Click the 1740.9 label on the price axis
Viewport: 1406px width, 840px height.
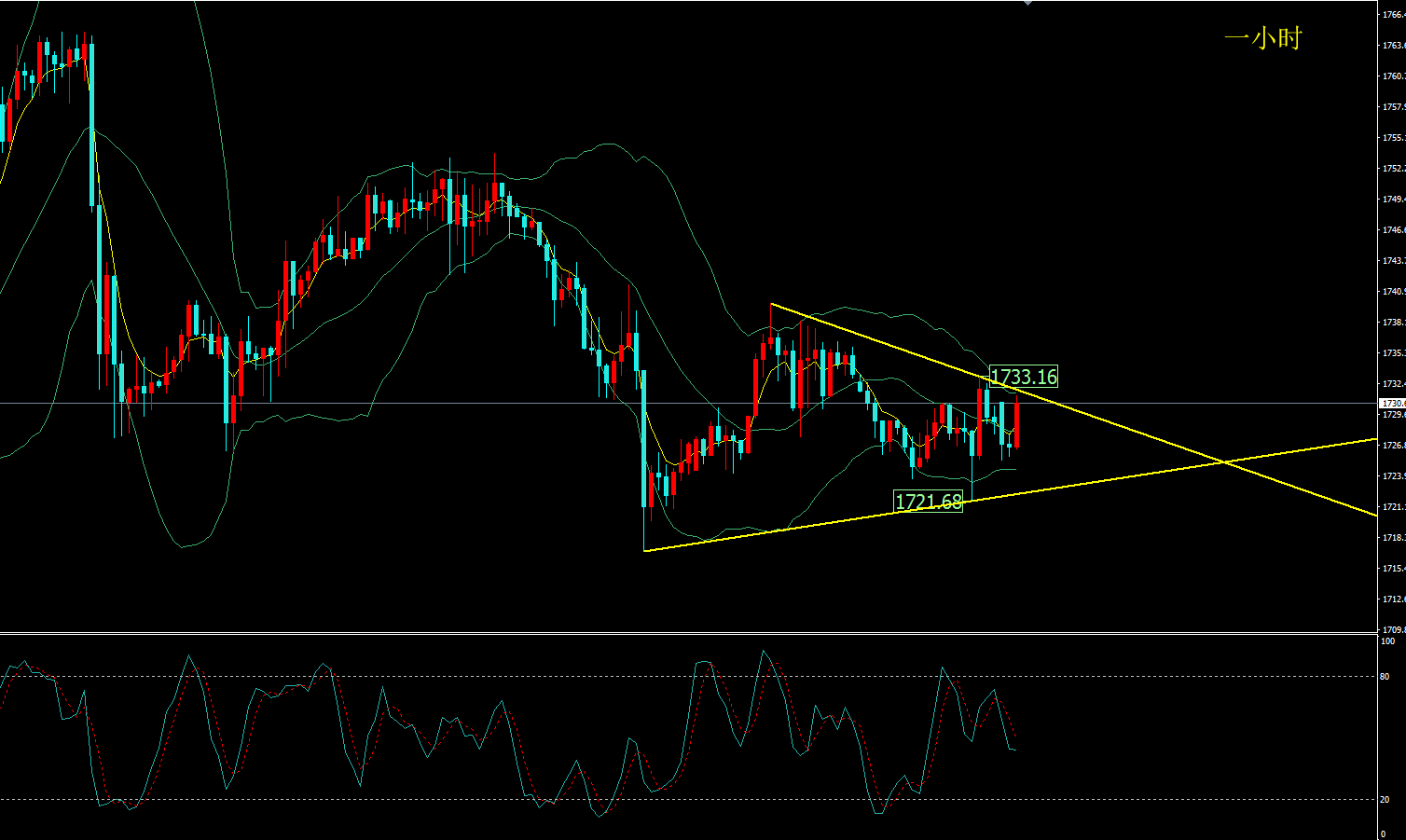click(x=1392, y=291)
